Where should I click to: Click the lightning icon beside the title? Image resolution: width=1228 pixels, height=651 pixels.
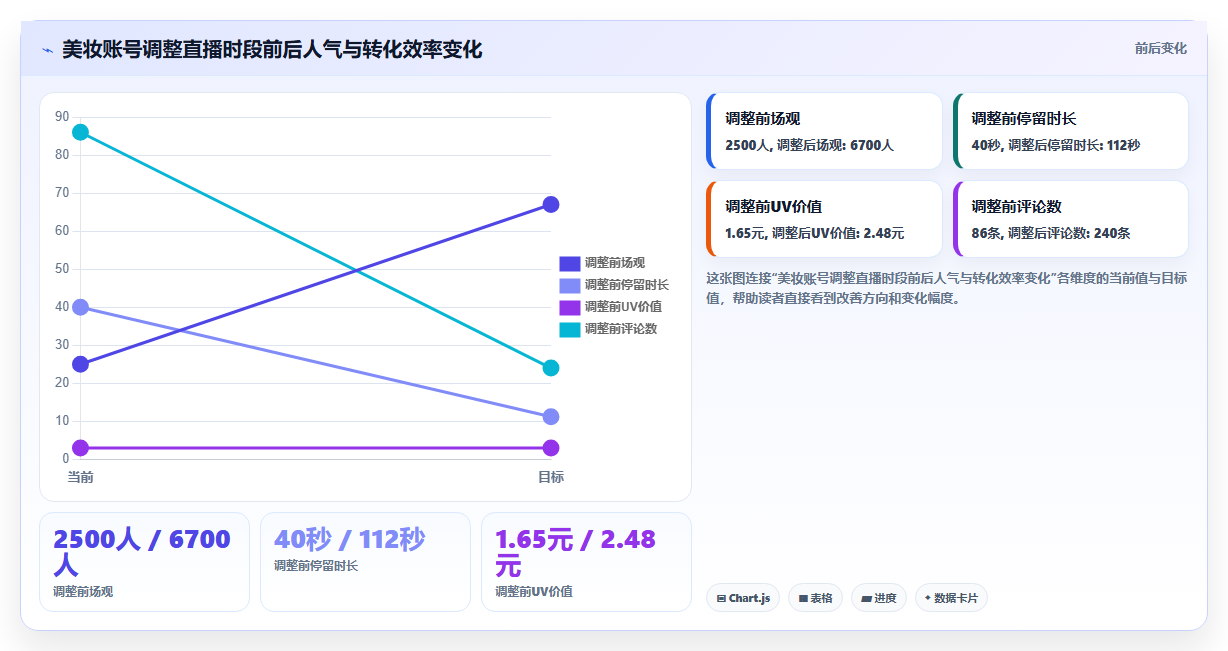point(47,50)
